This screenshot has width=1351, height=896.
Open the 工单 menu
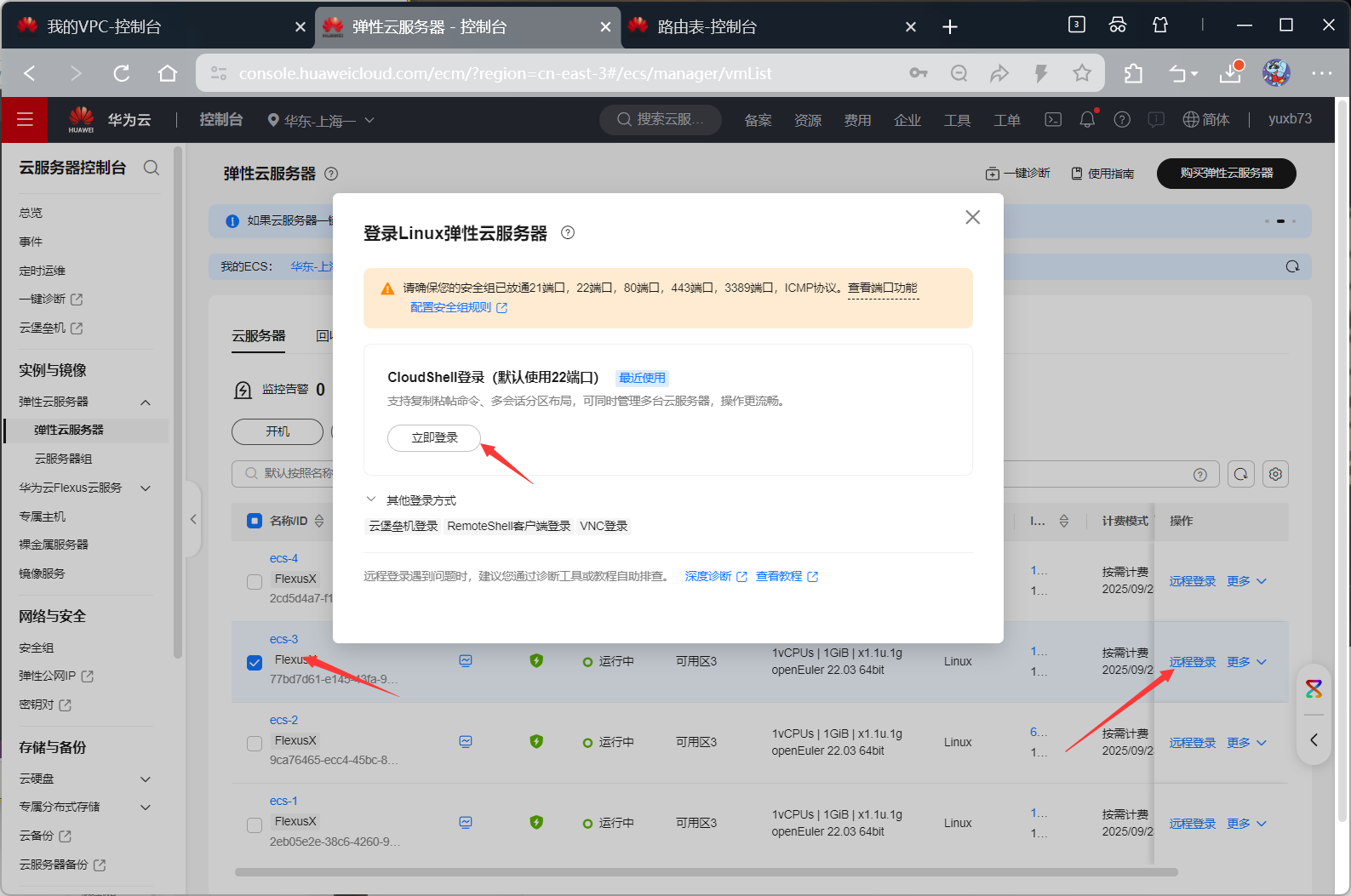tap(1007, 120)
